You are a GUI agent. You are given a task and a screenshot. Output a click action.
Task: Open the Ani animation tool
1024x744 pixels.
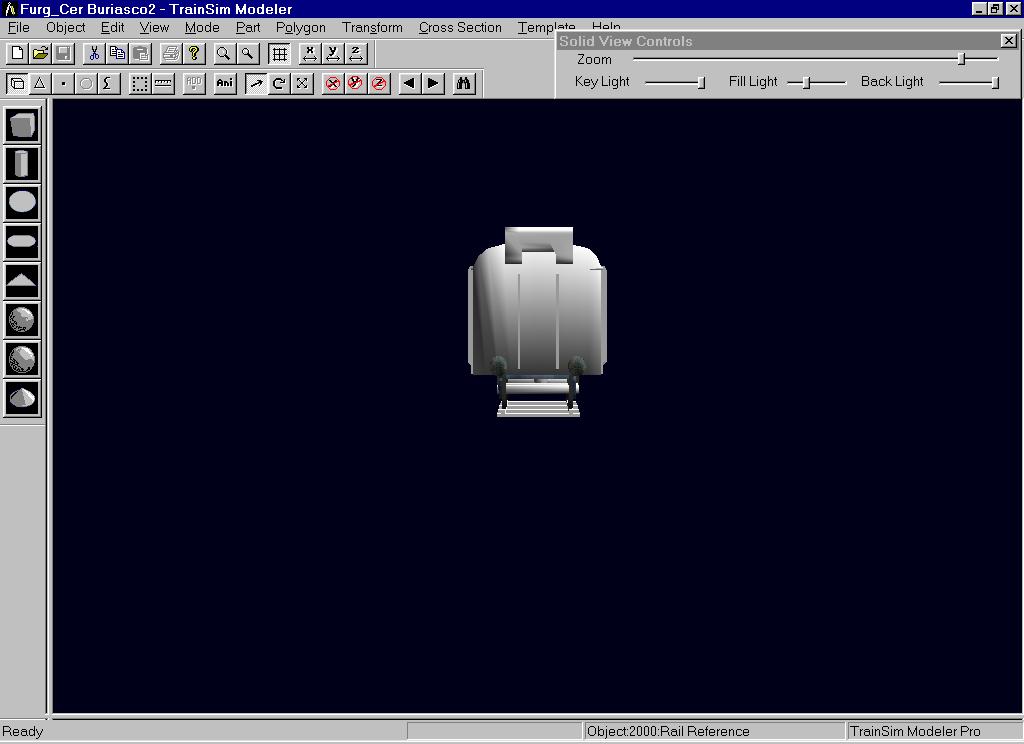point(225,84)
